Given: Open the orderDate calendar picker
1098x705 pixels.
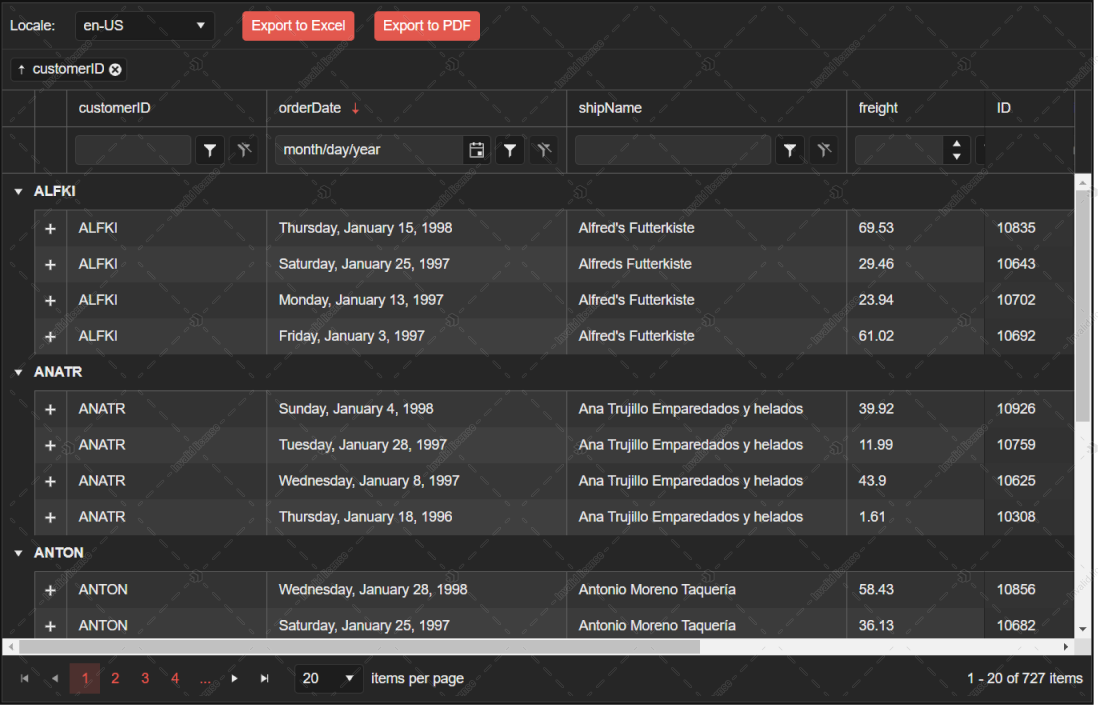Looking at the screenshot, I should pos(477,149).
